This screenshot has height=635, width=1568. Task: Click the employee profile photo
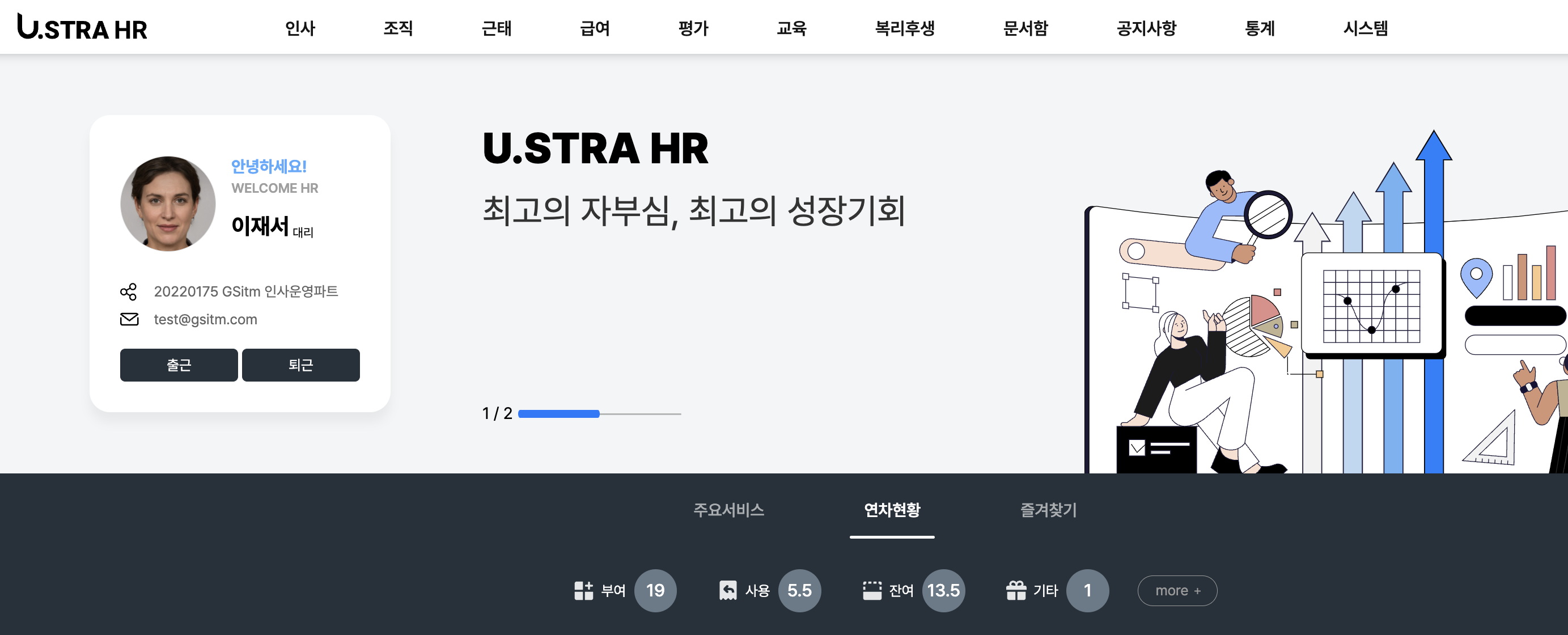pyautogui.click(x=167, y=204)
